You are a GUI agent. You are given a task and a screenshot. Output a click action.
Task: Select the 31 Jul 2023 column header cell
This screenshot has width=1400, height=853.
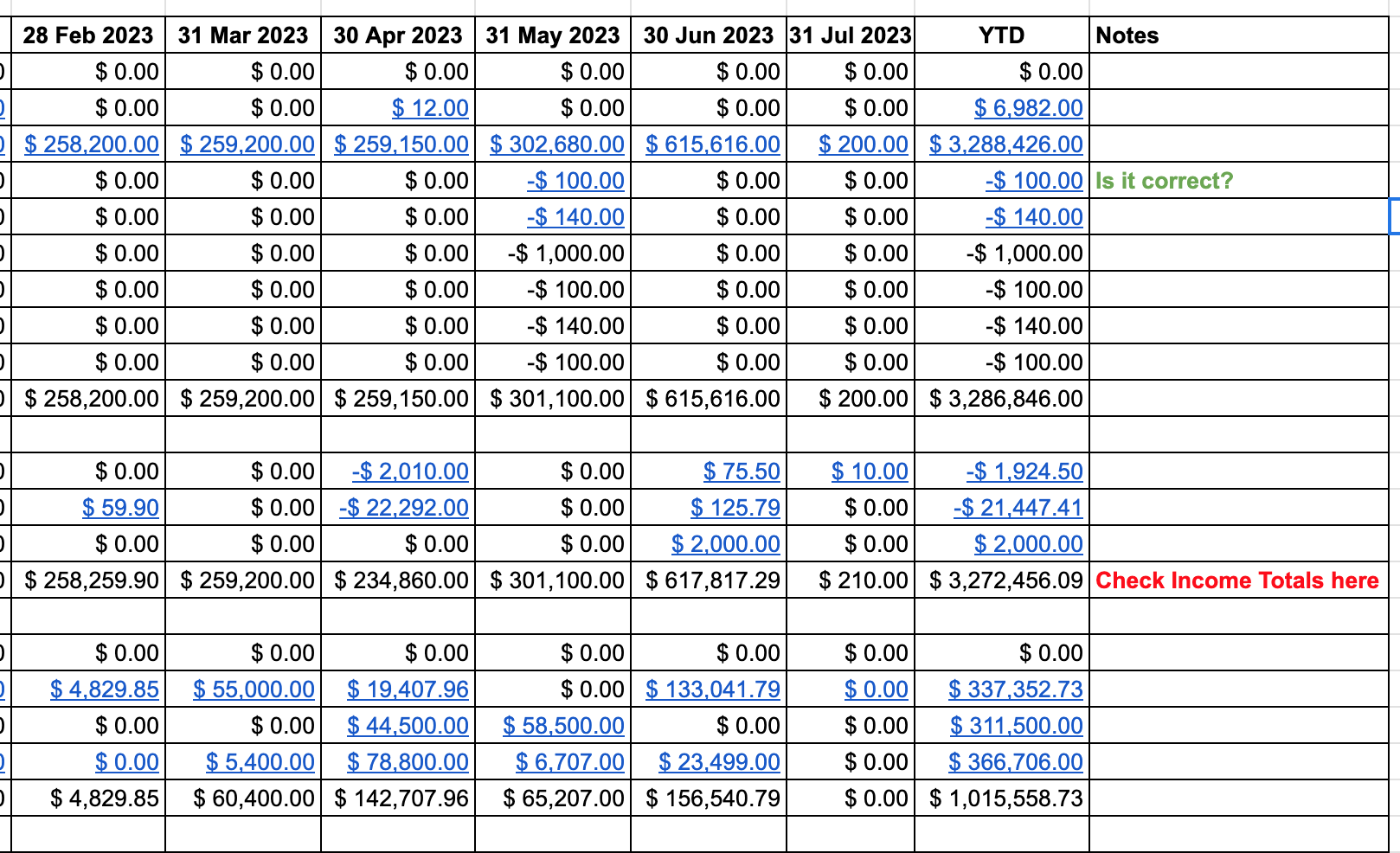click(x=851, y=35)
